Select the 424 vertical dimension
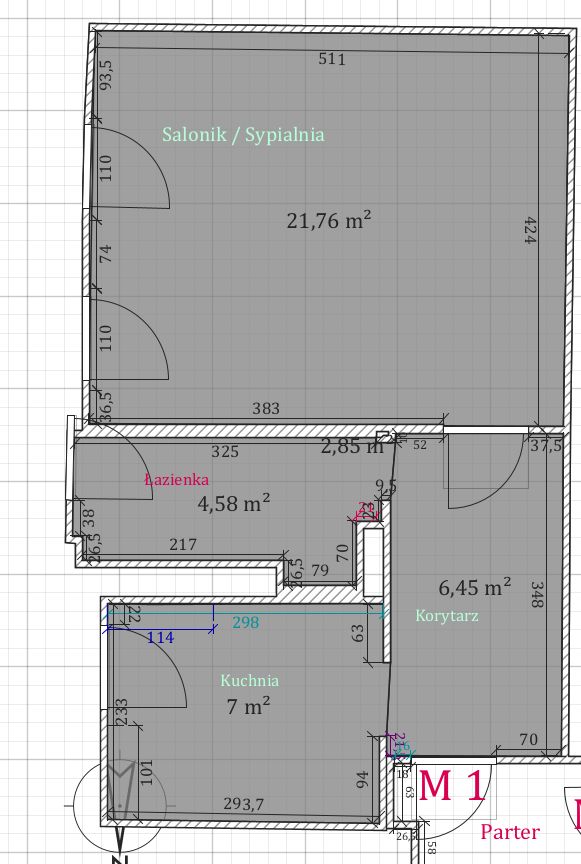581x864 pixels. 529,230
